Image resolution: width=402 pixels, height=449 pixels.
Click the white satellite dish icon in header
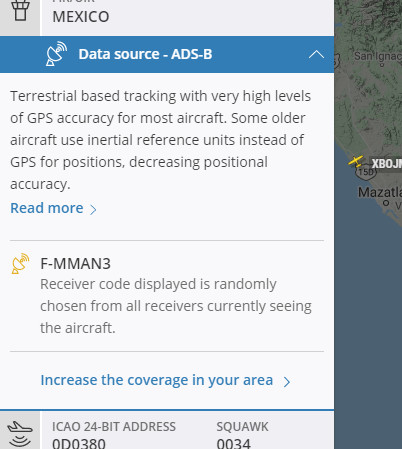pos(56,54)
